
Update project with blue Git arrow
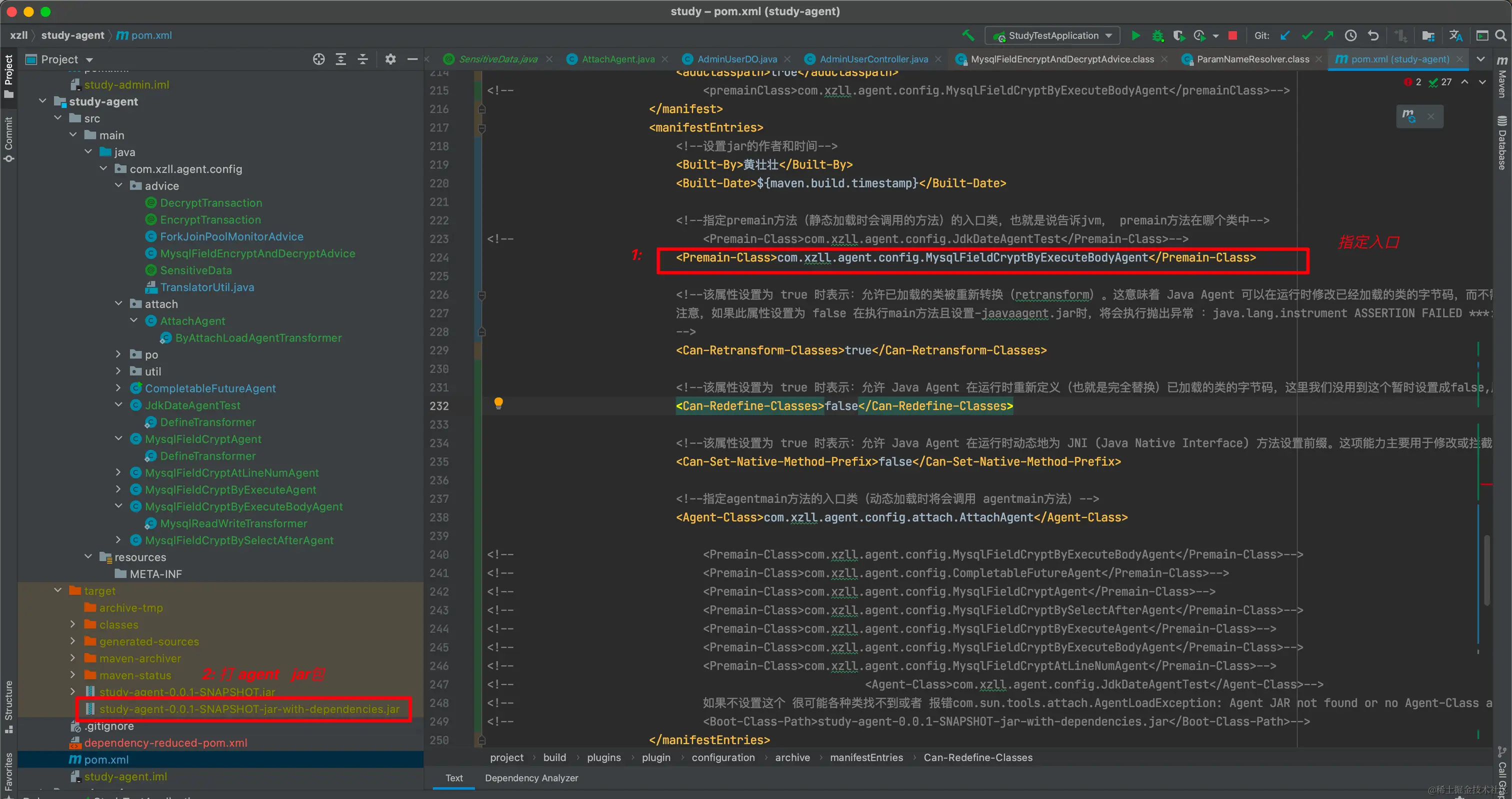click(1285, 36)
